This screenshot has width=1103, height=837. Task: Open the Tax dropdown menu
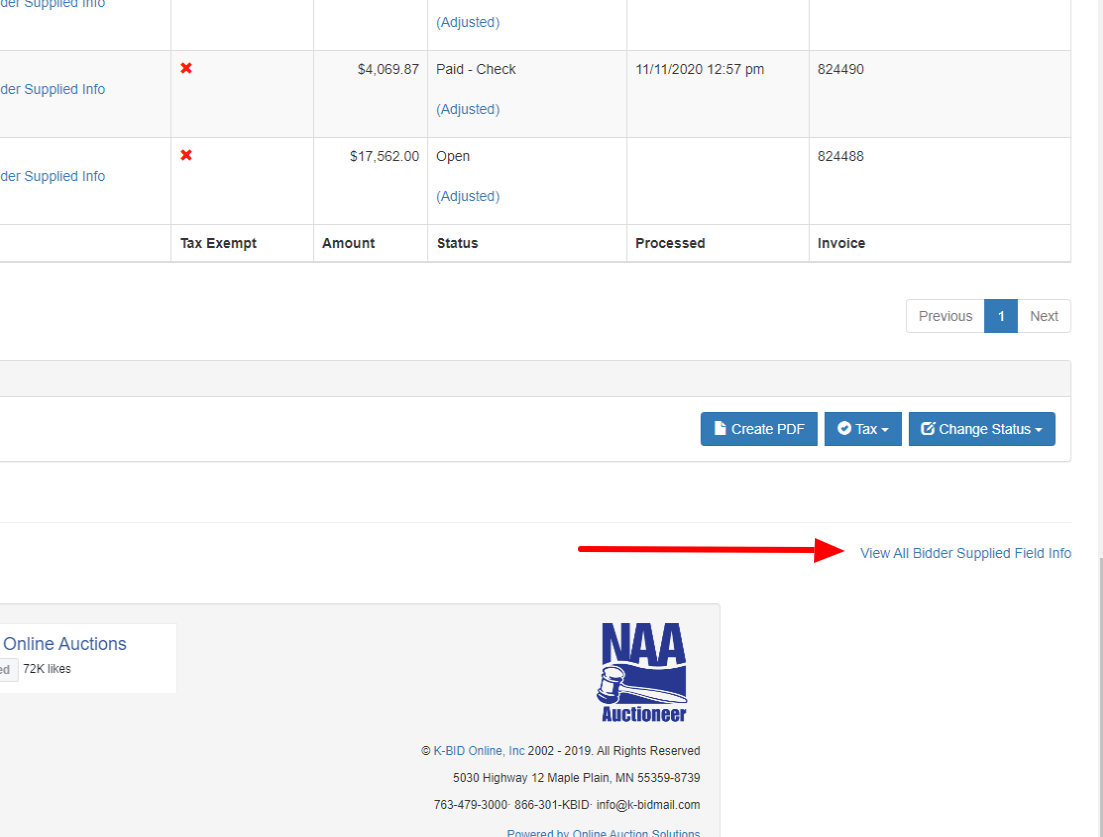863,429
